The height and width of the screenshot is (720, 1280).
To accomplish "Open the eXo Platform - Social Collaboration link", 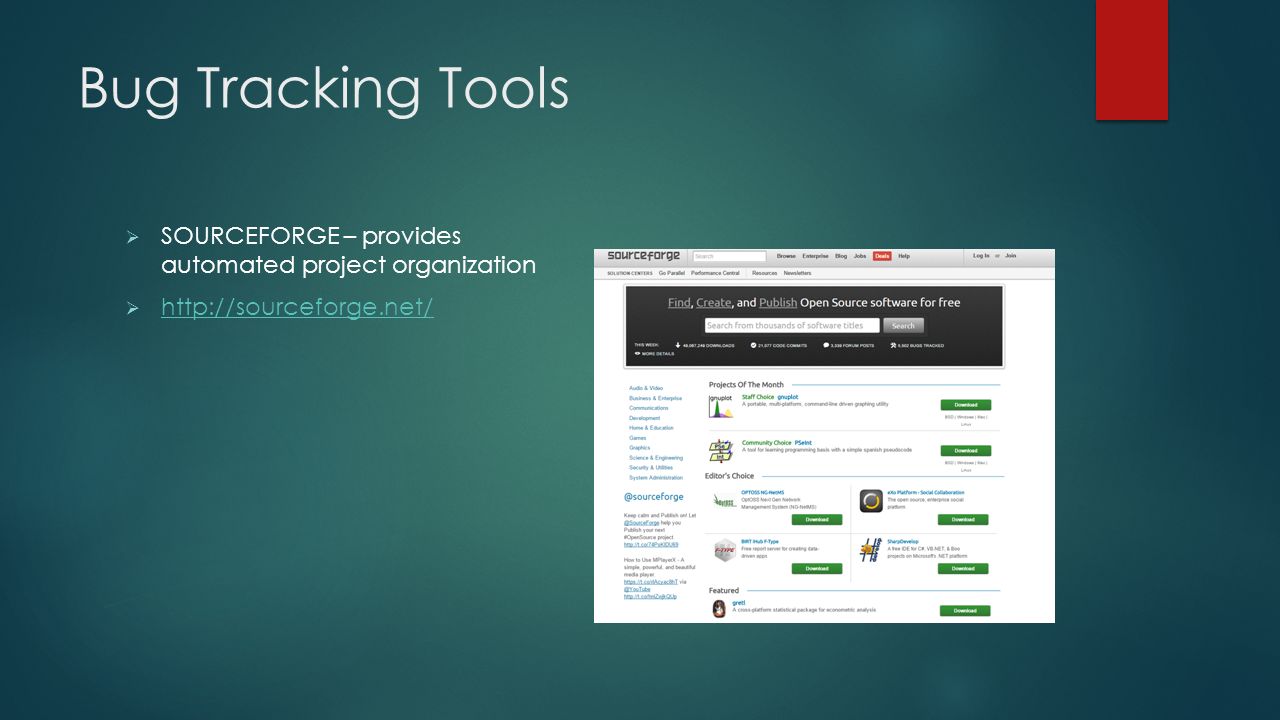I will 926,492.
